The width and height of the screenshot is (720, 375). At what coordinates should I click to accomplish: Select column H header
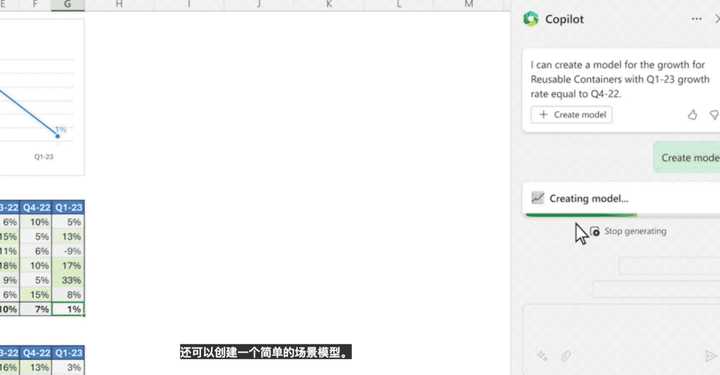point(119,5)
